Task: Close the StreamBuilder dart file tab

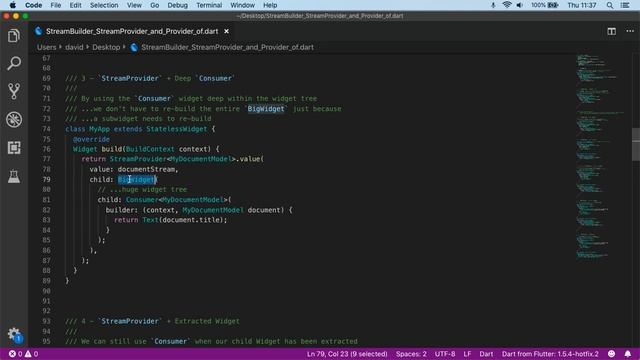Action: pos(227,31)
